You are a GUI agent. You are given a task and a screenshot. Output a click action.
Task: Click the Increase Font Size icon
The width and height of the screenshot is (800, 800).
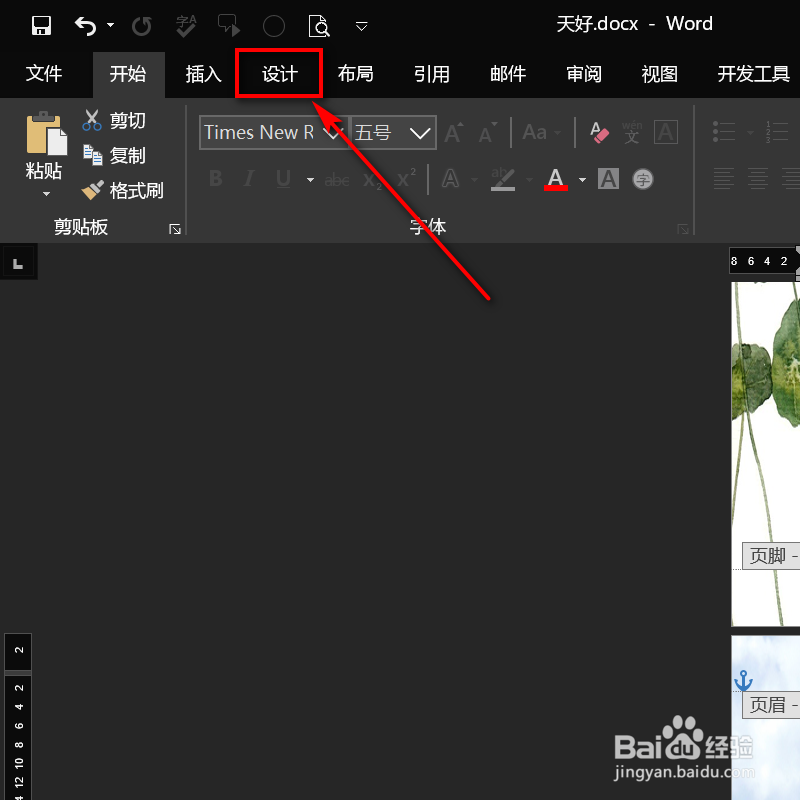(454, 133)
